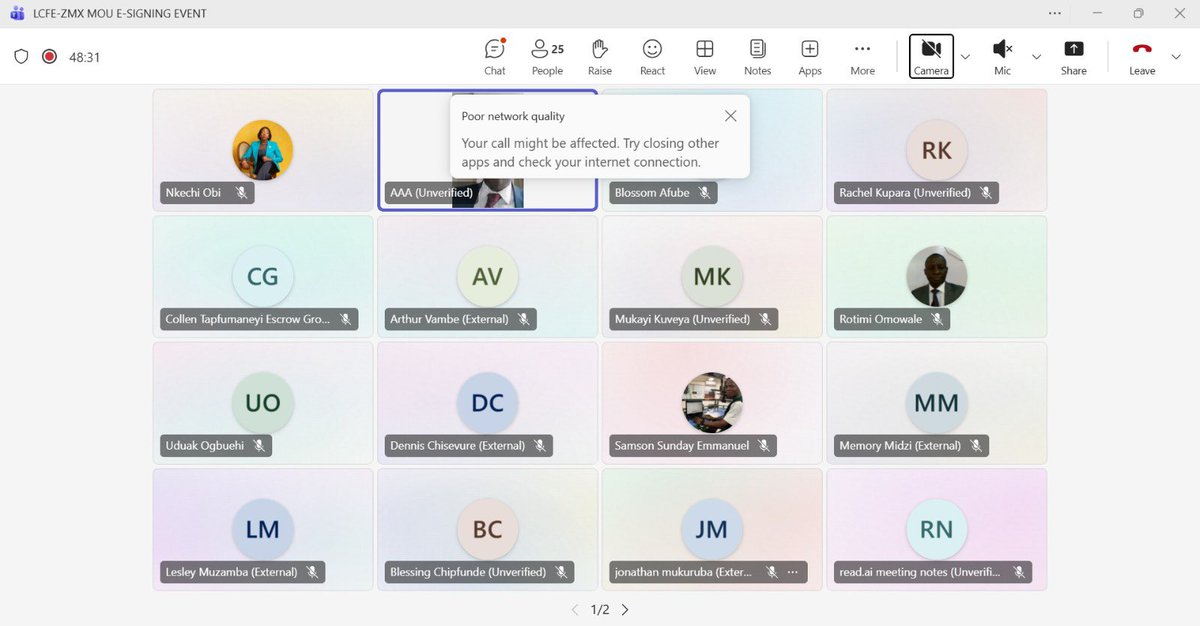Screen dimensions: 1200x626
Task: Click the 'AAA (Unverified)' name label
Action: [431, 192]
